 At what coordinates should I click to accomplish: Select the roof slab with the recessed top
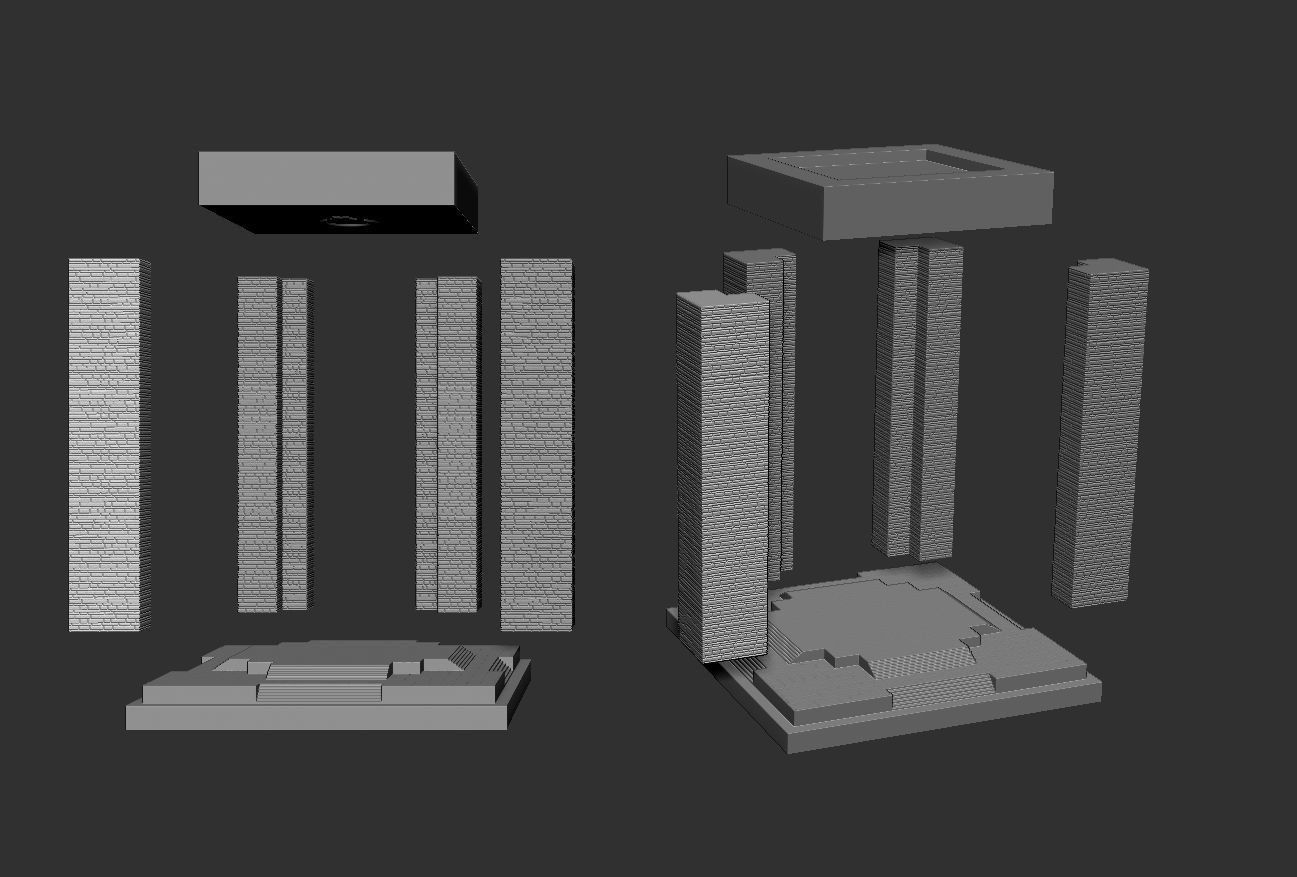click(x=890, y=193)
